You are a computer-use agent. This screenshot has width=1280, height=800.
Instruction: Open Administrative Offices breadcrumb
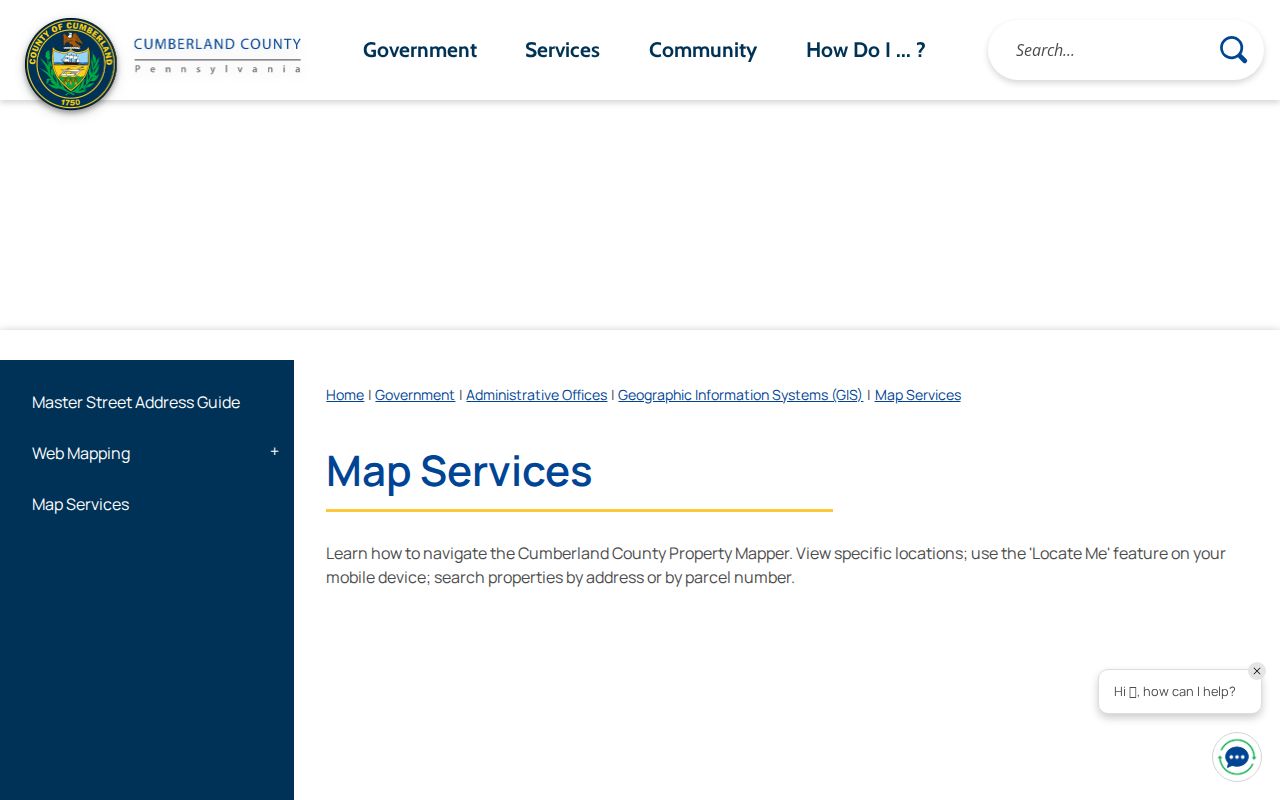537,395
